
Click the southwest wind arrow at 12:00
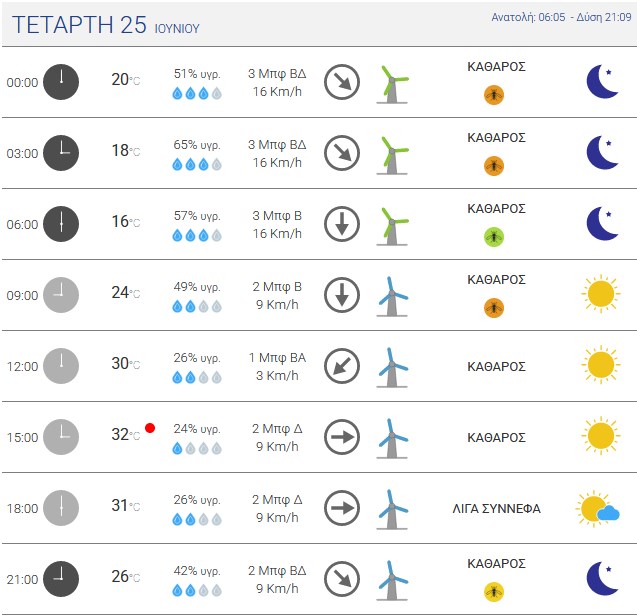[342, 366]
